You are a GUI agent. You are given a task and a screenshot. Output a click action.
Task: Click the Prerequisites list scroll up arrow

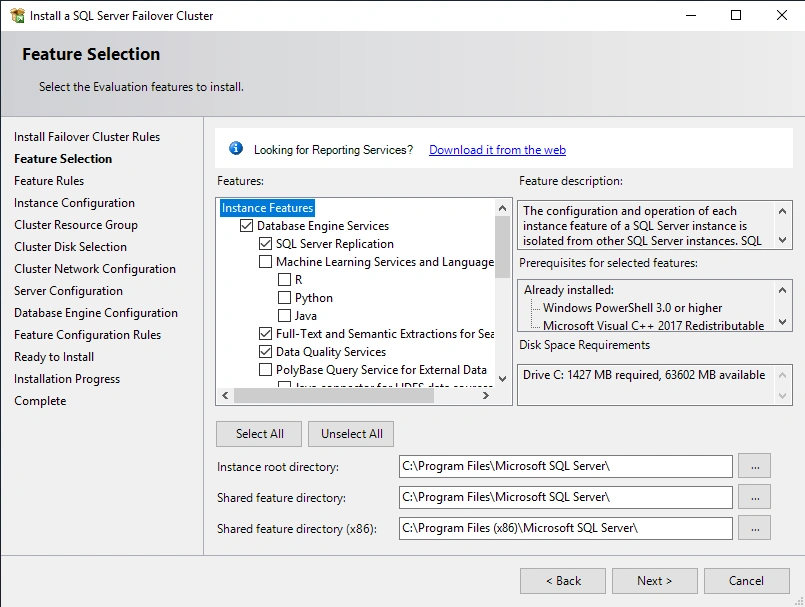click(x=782, y=290)
